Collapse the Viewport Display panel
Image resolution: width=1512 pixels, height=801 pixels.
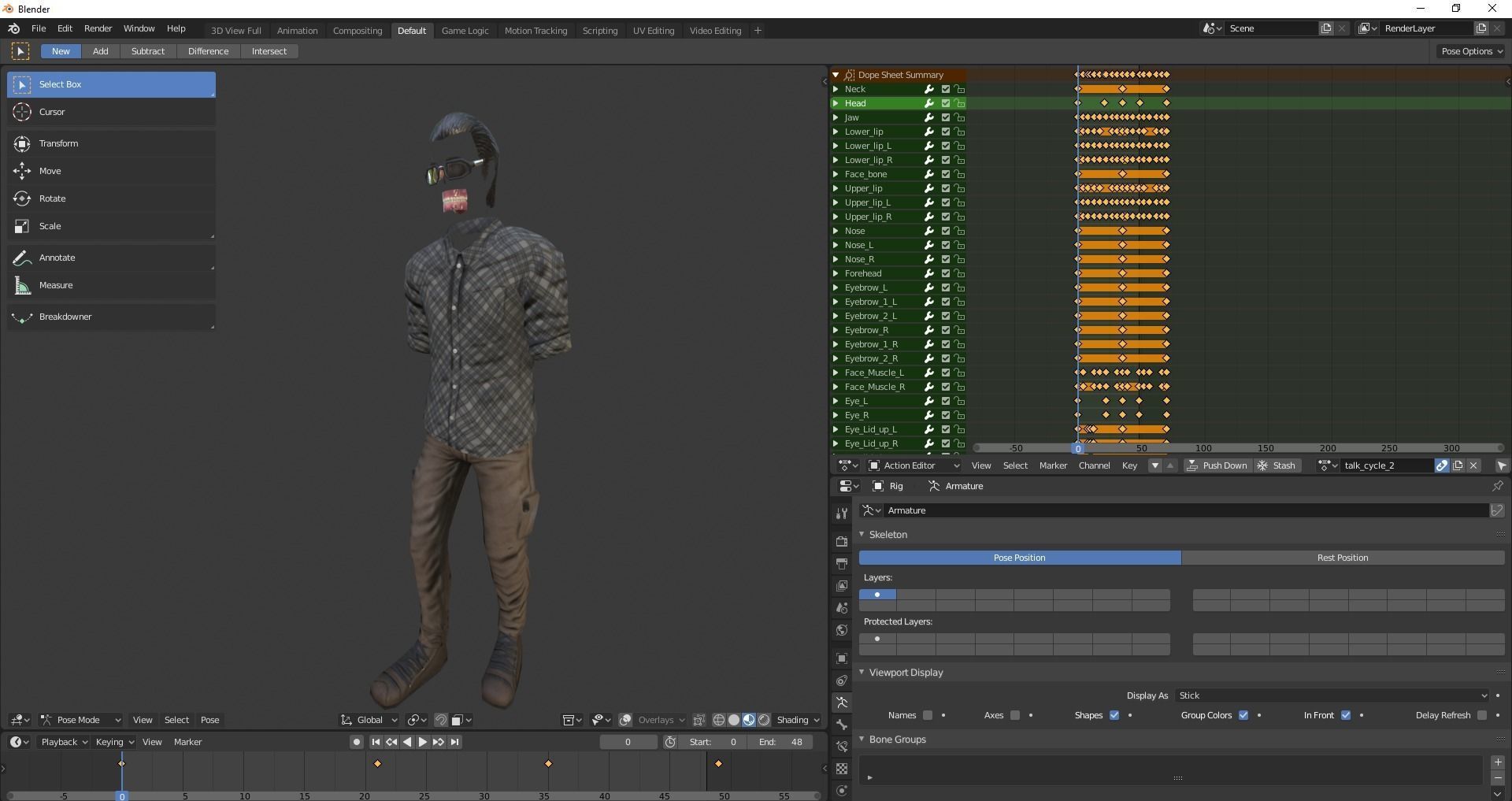point(862,672)
